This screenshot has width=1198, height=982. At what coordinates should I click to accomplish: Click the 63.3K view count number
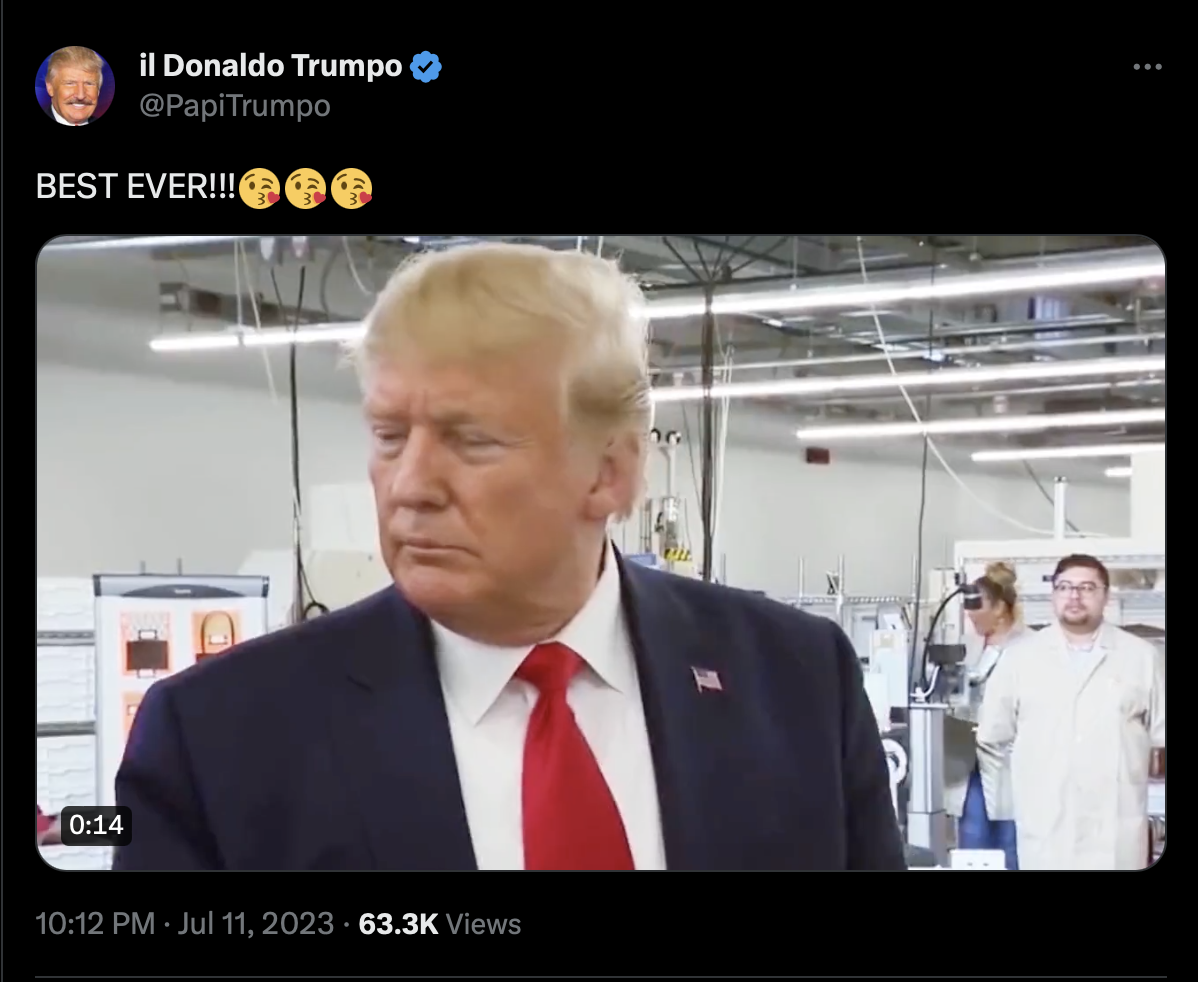[398, 923]
